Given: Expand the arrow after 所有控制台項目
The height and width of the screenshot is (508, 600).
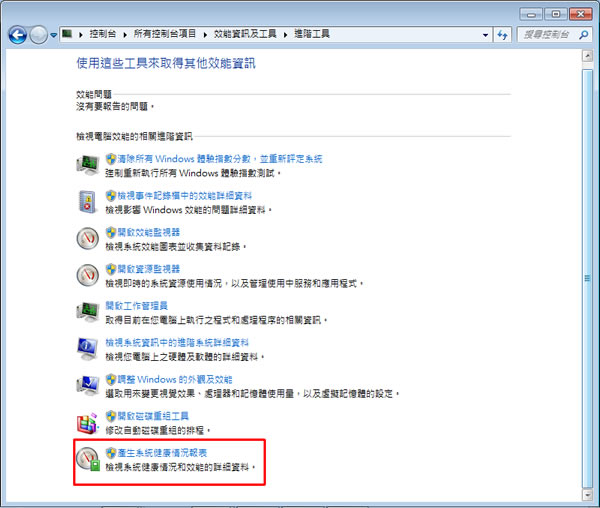Looking at the screenshot, I should coord(205,35).
